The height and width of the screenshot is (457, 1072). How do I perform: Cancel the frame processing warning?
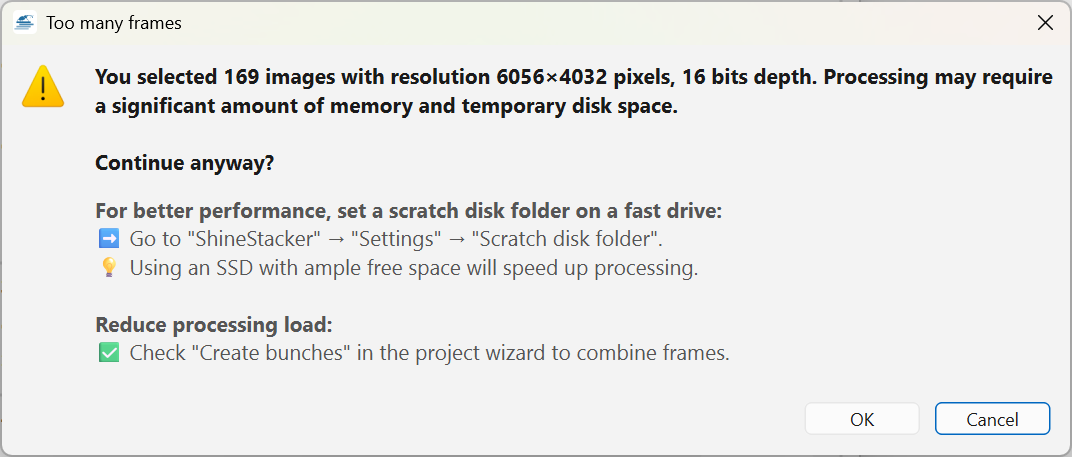click(992, 419)
